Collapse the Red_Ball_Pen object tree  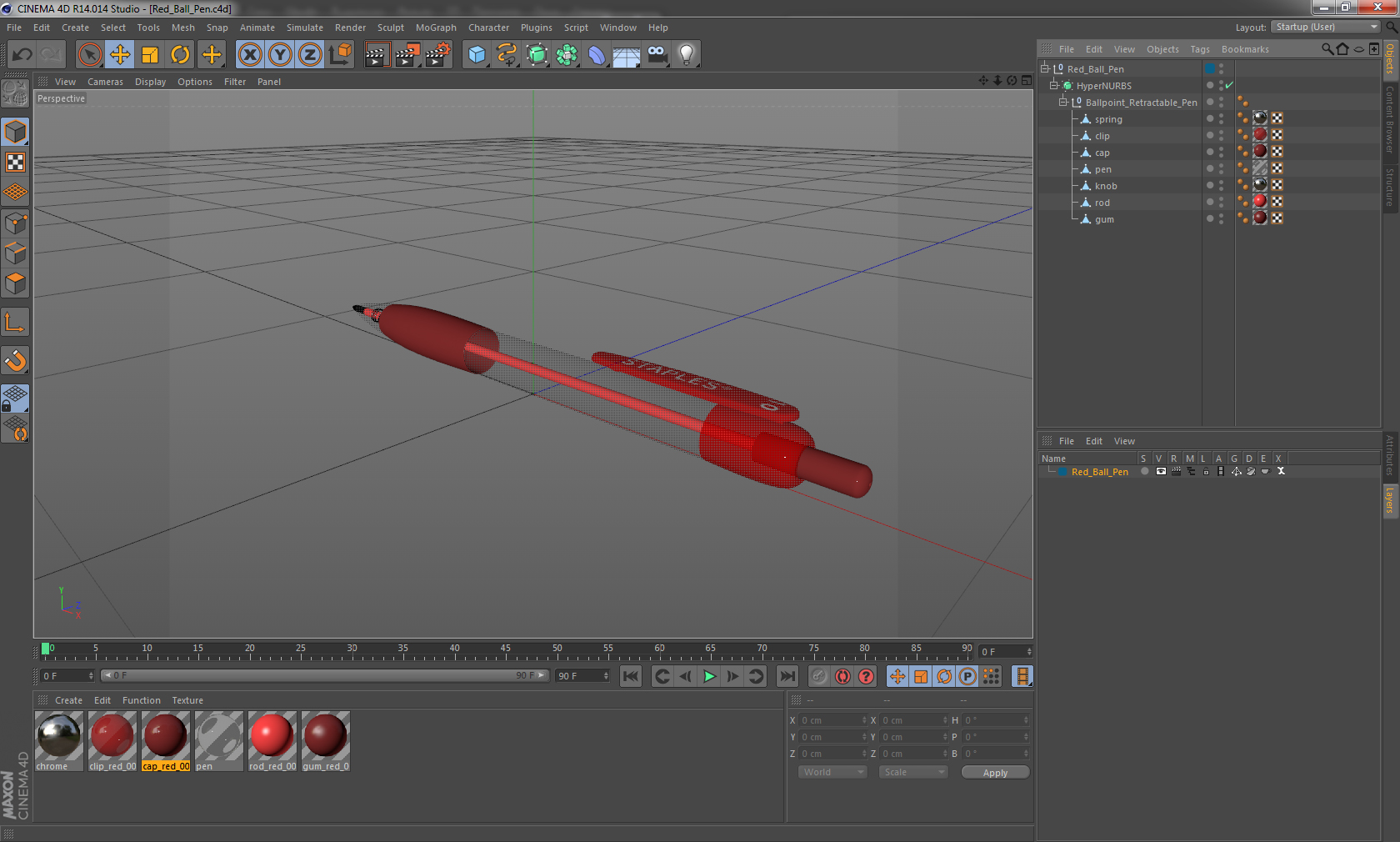click(1044, 68)
